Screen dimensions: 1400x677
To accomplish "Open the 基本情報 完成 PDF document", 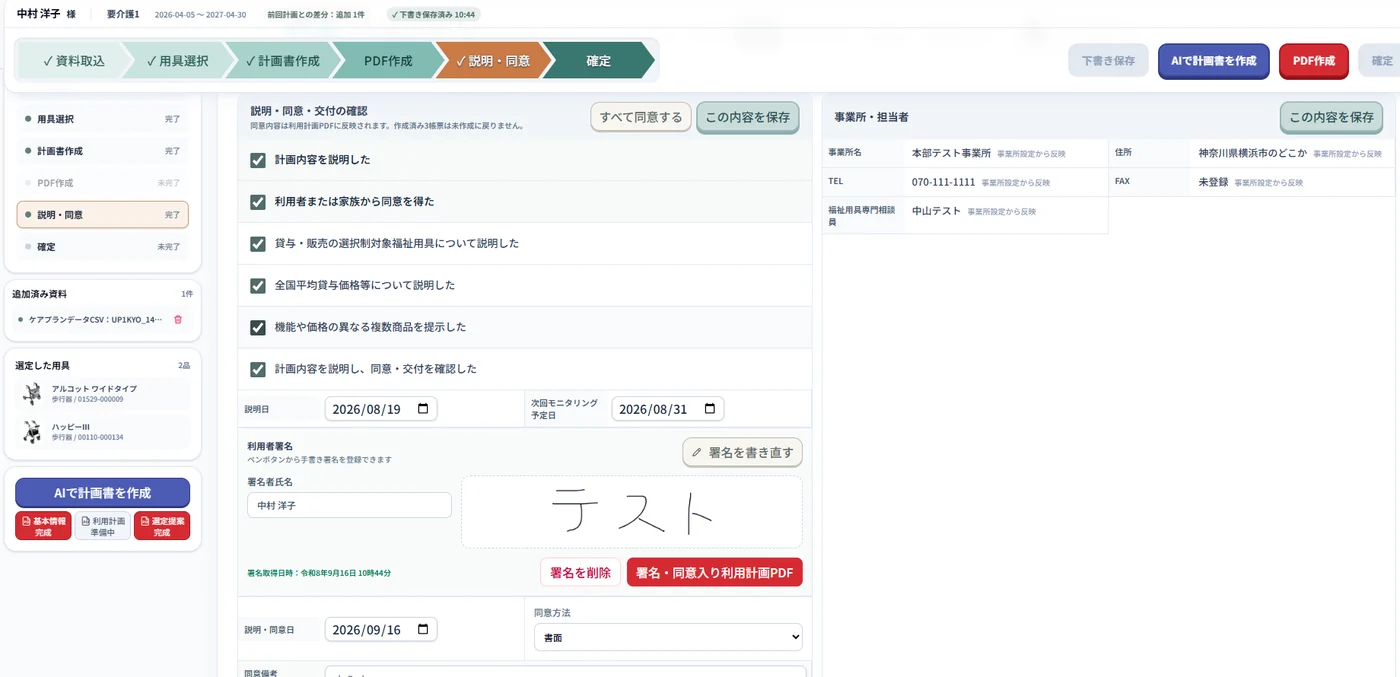I will (43, 526).
